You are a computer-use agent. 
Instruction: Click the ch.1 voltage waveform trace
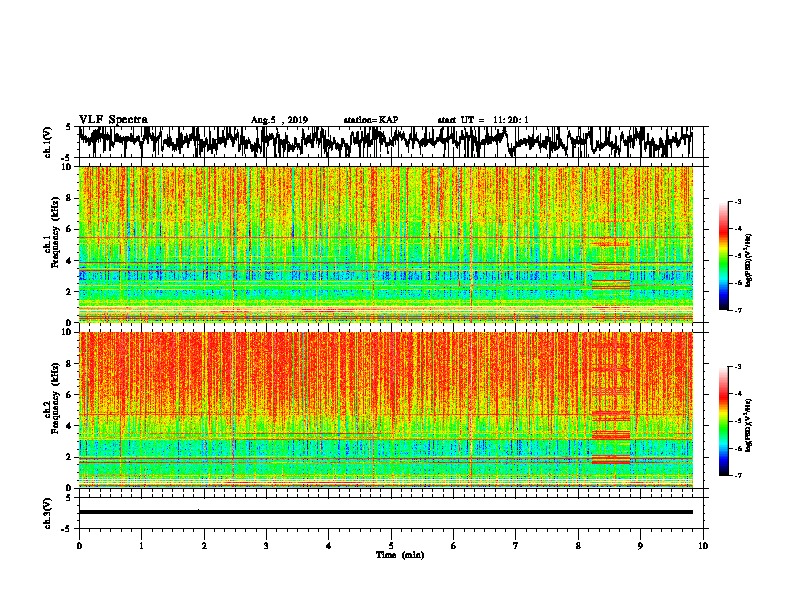point(386,141)
